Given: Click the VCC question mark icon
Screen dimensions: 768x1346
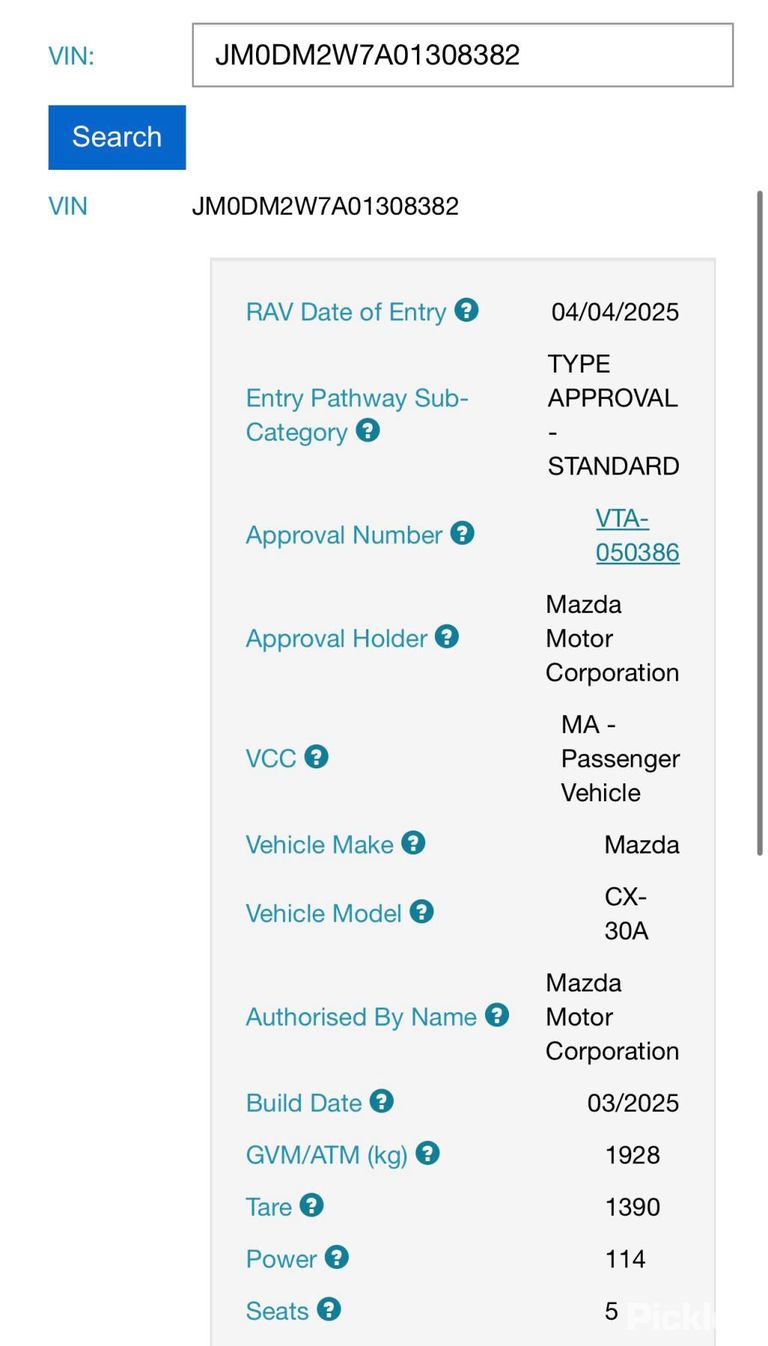Looking at the screenshot, I should (316, 756).
